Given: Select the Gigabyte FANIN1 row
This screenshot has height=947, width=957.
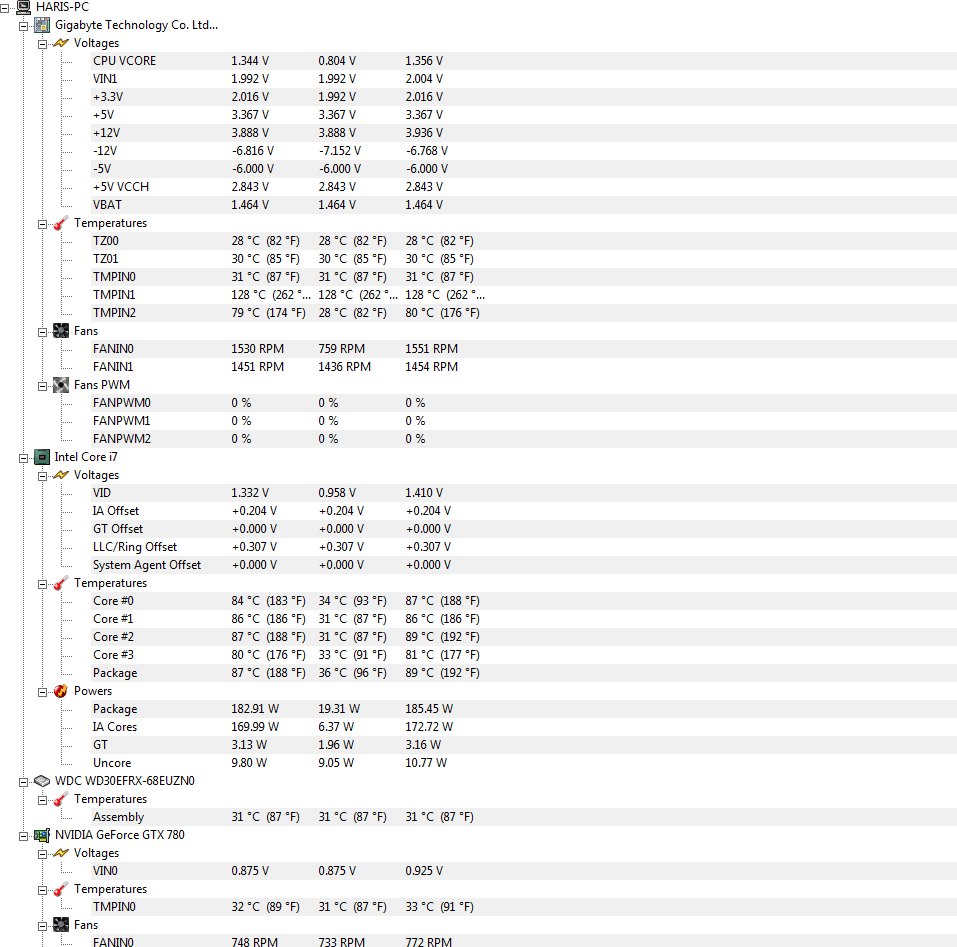Looking at the screenshot, I should pos(524,367).
